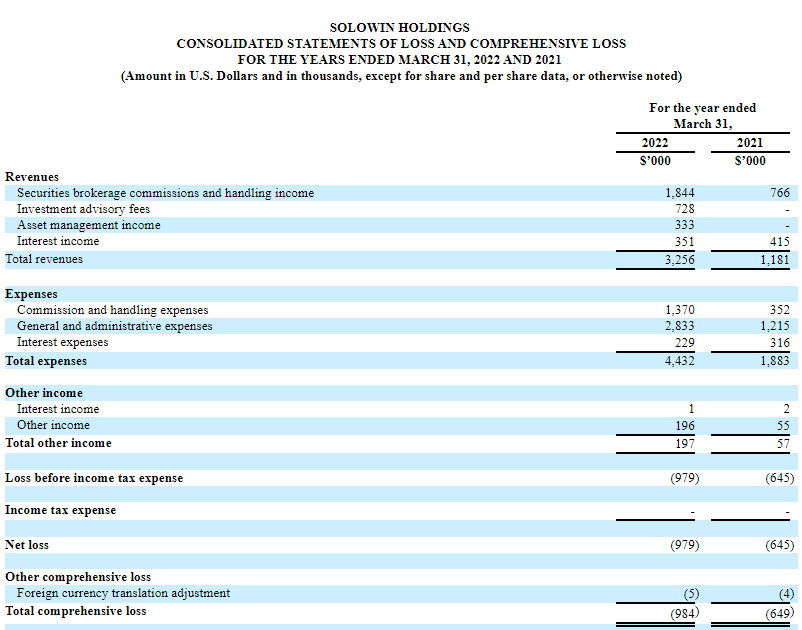Click the 'For the years ended March 31, 2022 and 2021' line
This screenshot has width=802, height=630.
(399, 60)
